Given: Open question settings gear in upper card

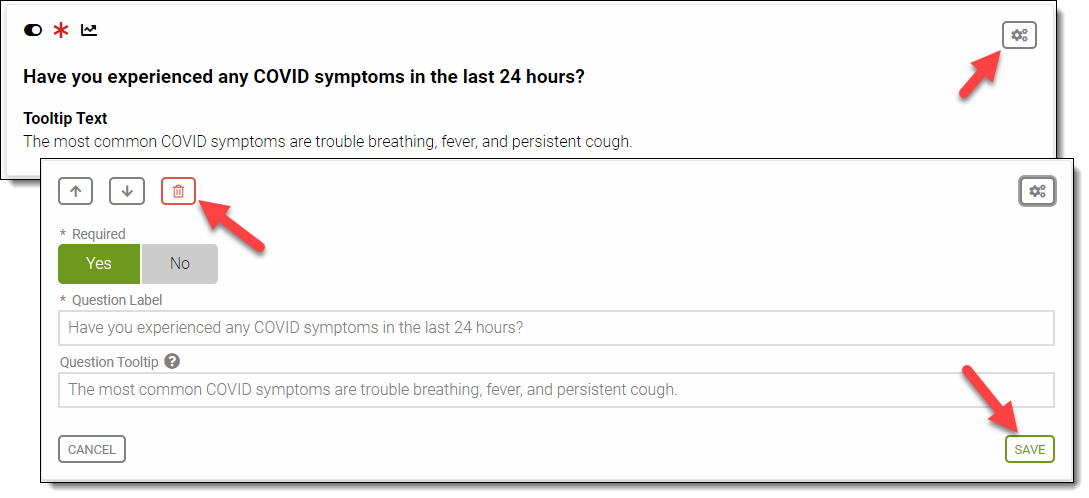Looking at the screenshot, I should [1019, 35].
